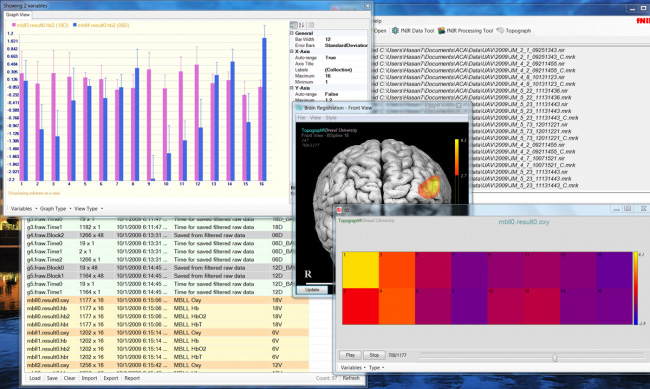Click the Brain Registration window title icon
Screen dimensions: 650x389
299,108
